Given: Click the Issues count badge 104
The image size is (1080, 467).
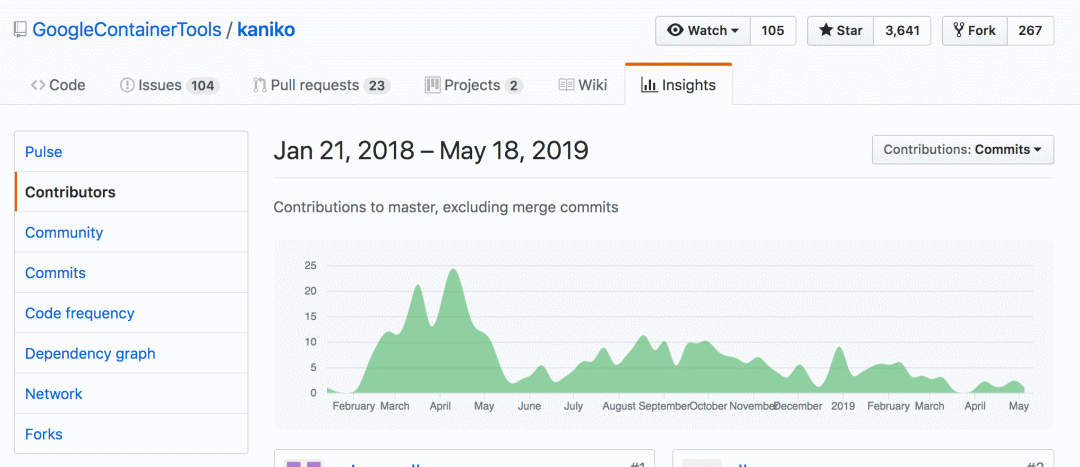Looking at the screenshot, I should [202, 85].
